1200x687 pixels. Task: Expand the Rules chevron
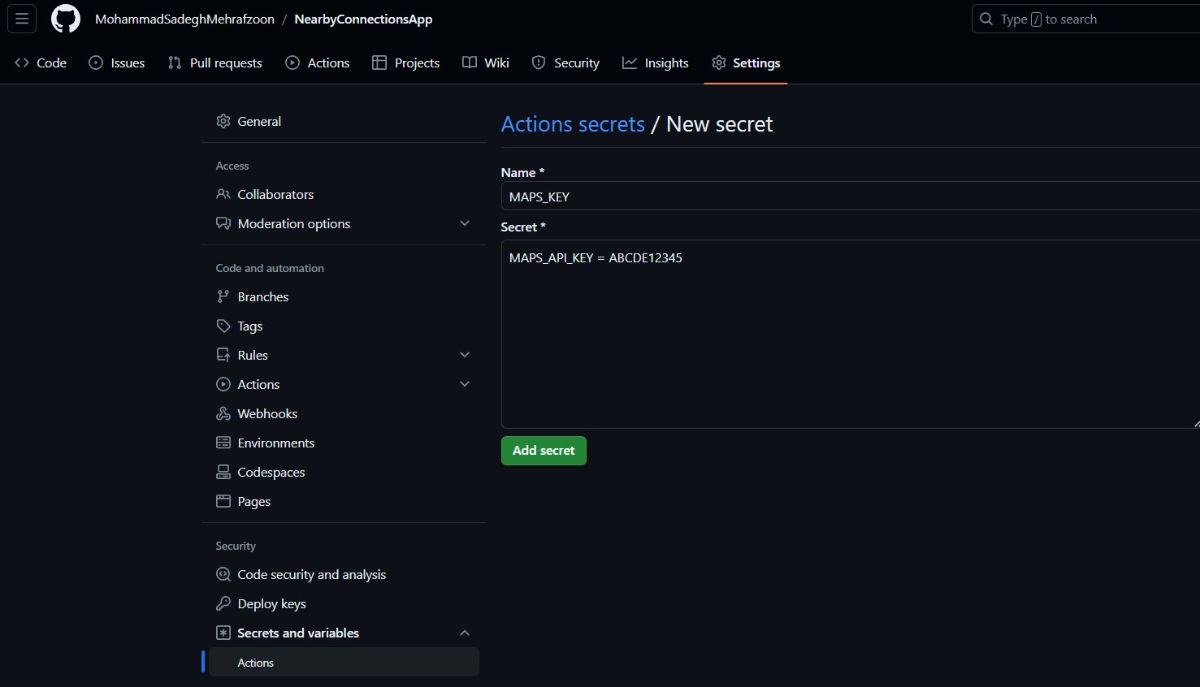click(464, 355)
